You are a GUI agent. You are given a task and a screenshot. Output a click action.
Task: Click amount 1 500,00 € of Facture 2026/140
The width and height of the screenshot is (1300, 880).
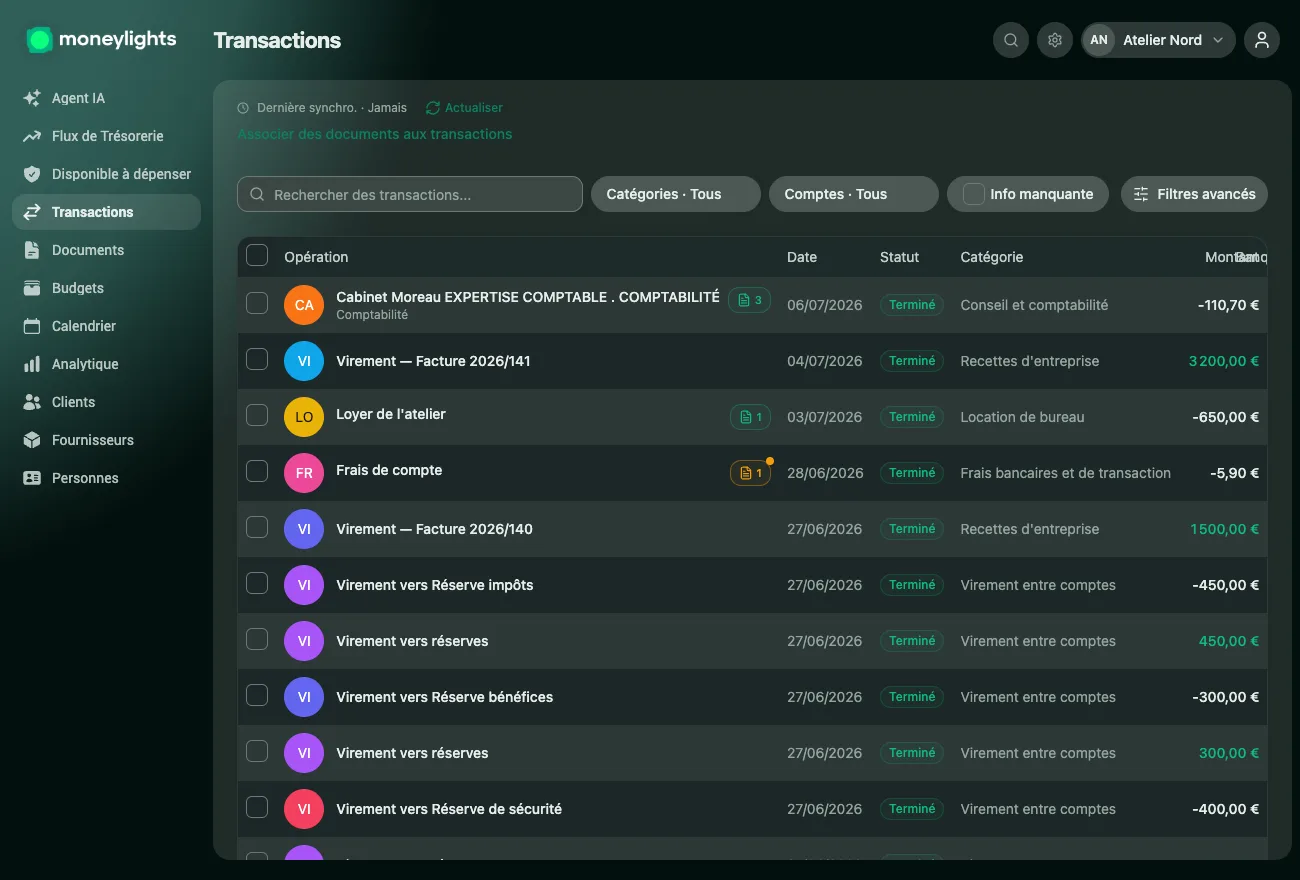pos(1224,529)
